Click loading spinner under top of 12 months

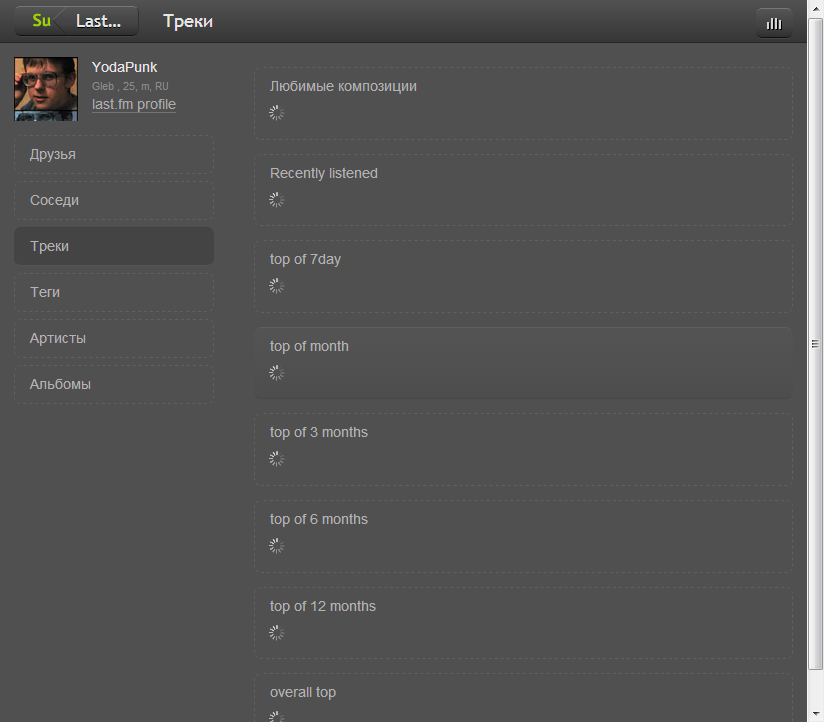tap(276, 633)
